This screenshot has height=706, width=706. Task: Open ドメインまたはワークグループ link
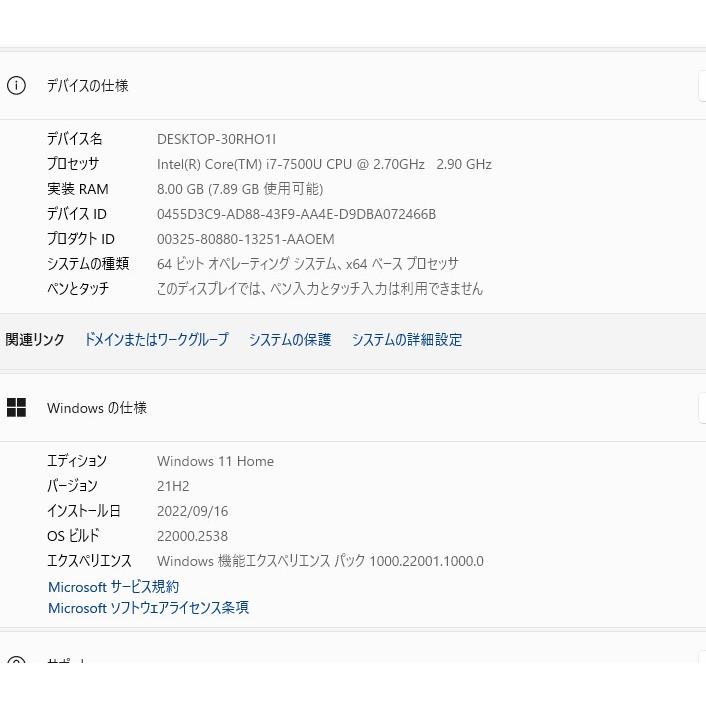click(157, 339)
